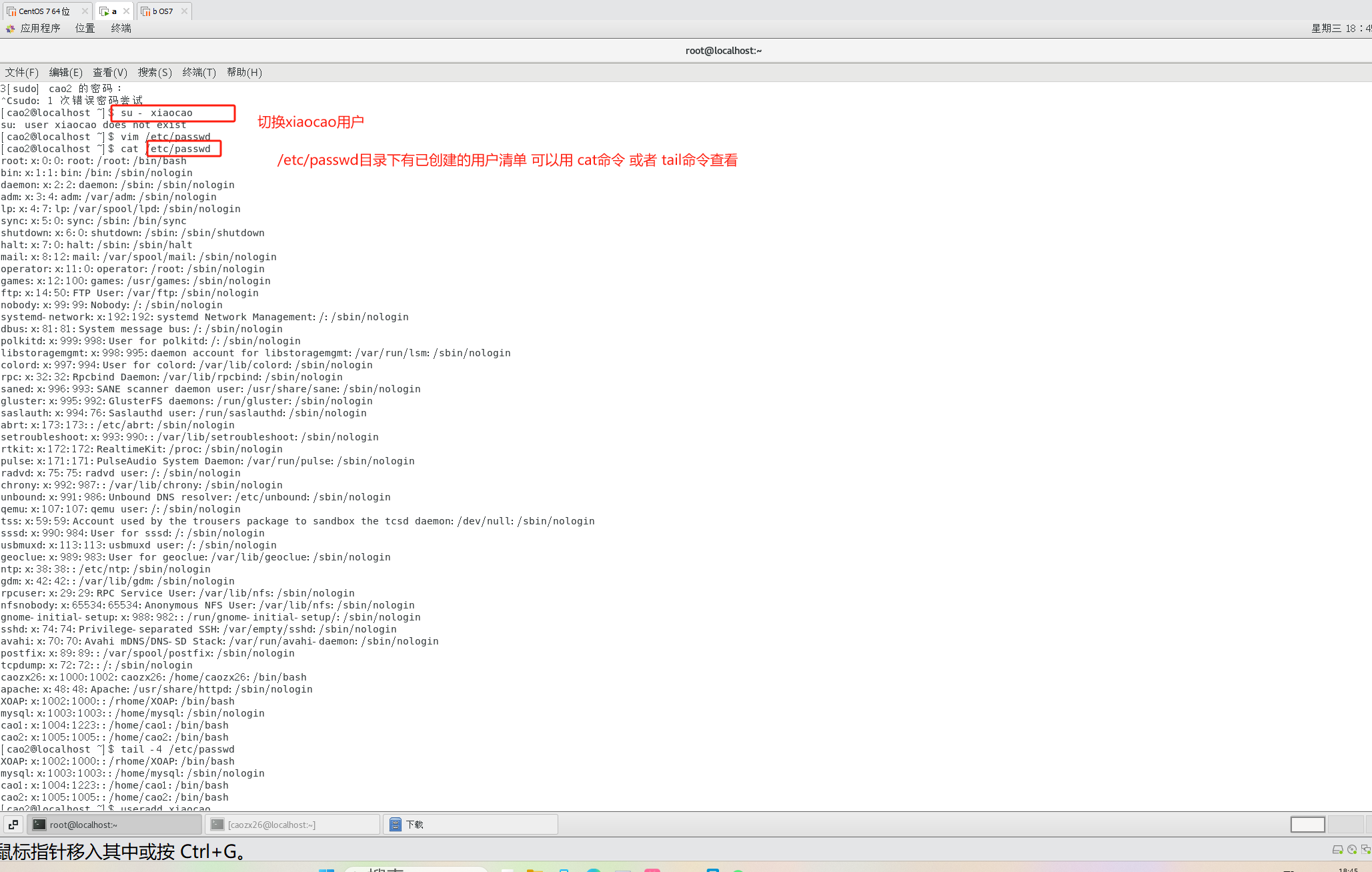
Task: Open the 搜索(S) terminal menu
Action: 155,72
